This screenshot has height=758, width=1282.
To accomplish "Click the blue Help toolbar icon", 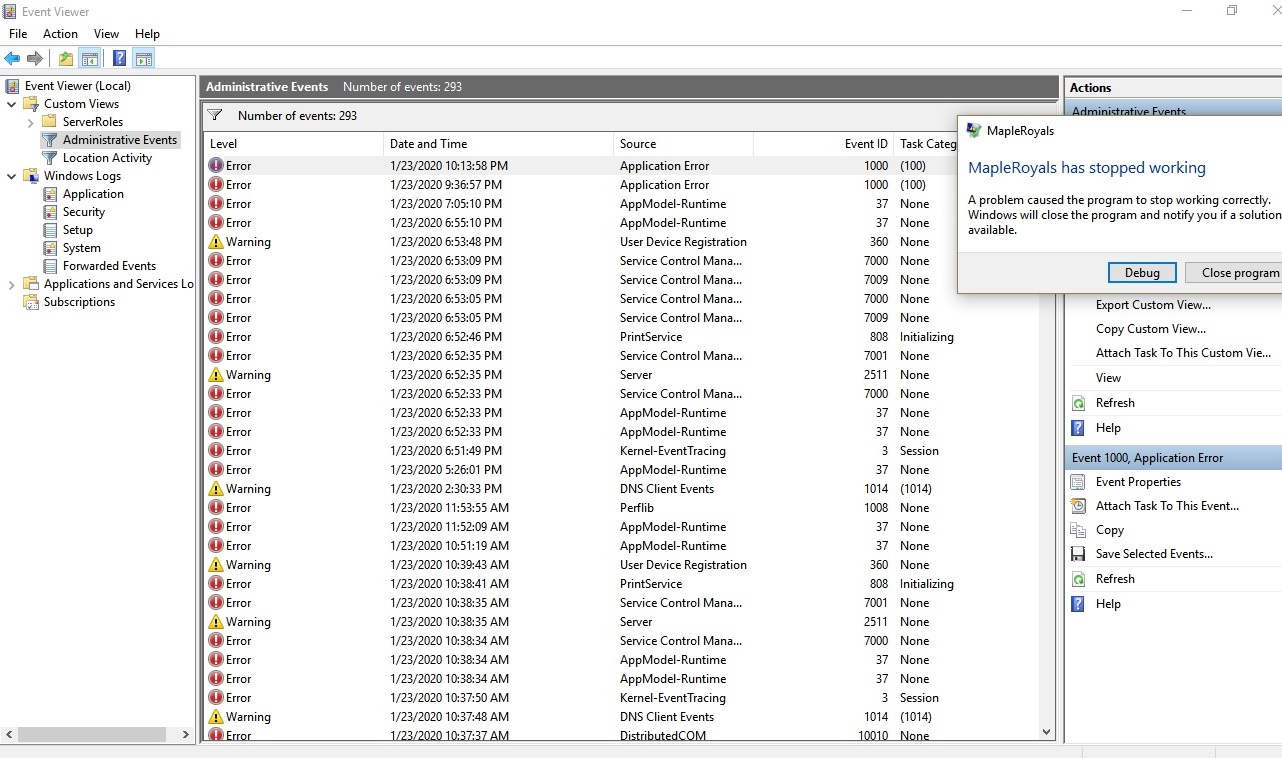I will tap(119, 58).
